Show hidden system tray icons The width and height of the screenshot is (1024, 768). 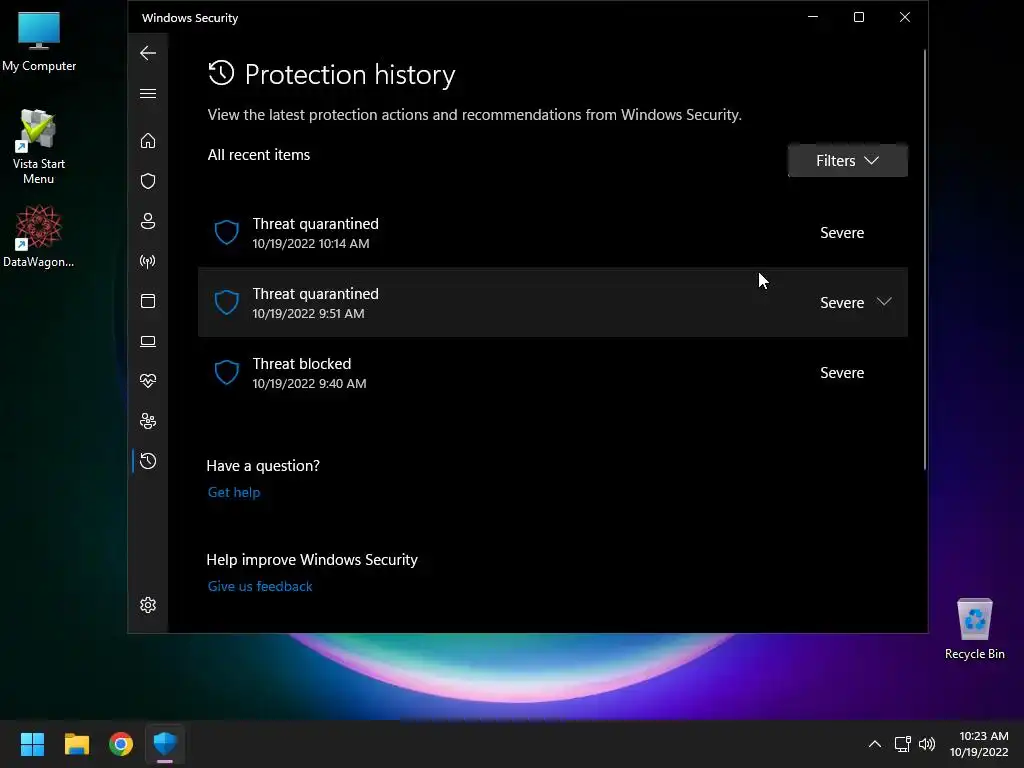point(874,744)
